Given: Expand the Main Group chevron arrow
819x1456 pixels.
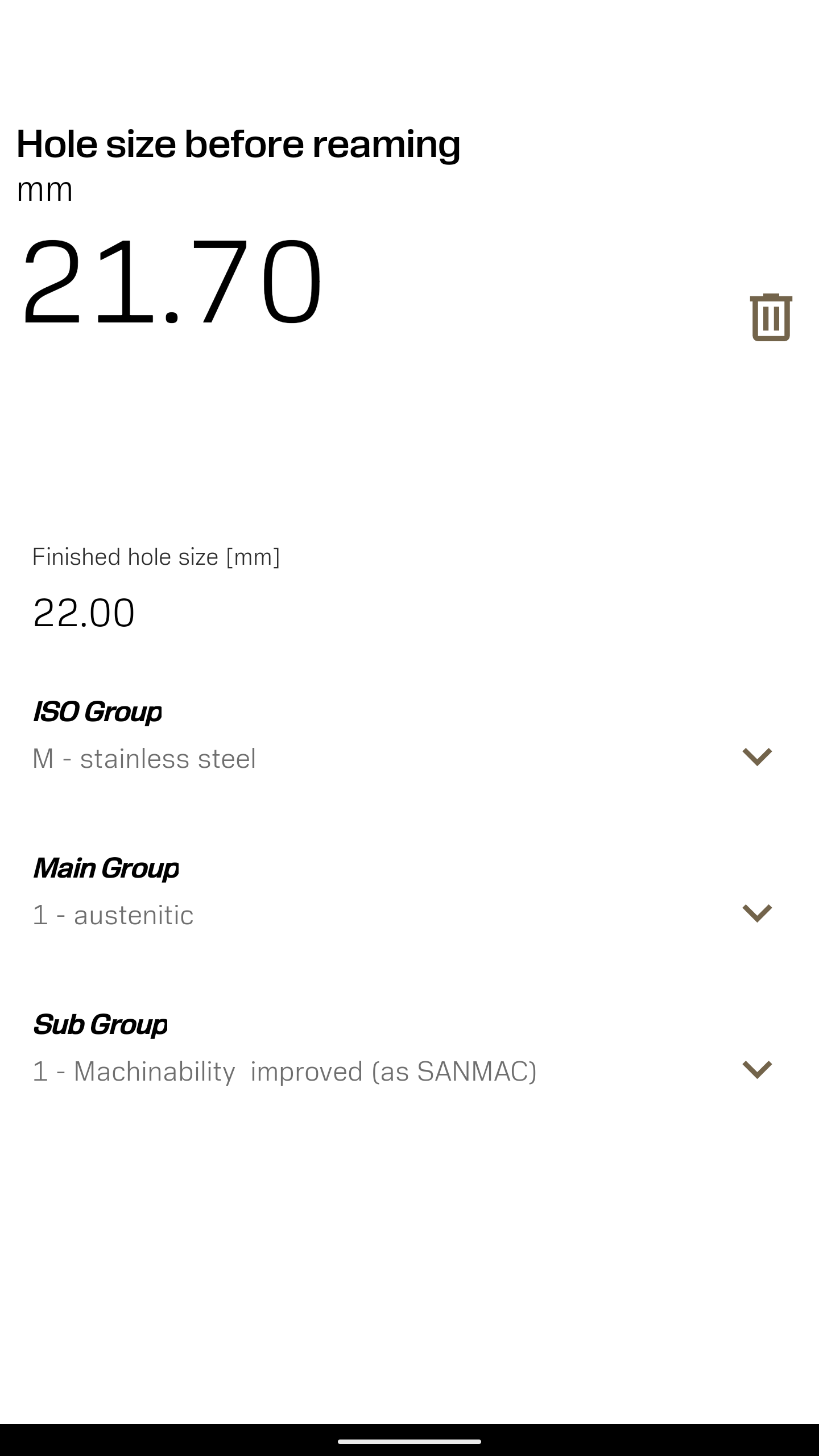Looking at the screenshot, I should (757, 913).
